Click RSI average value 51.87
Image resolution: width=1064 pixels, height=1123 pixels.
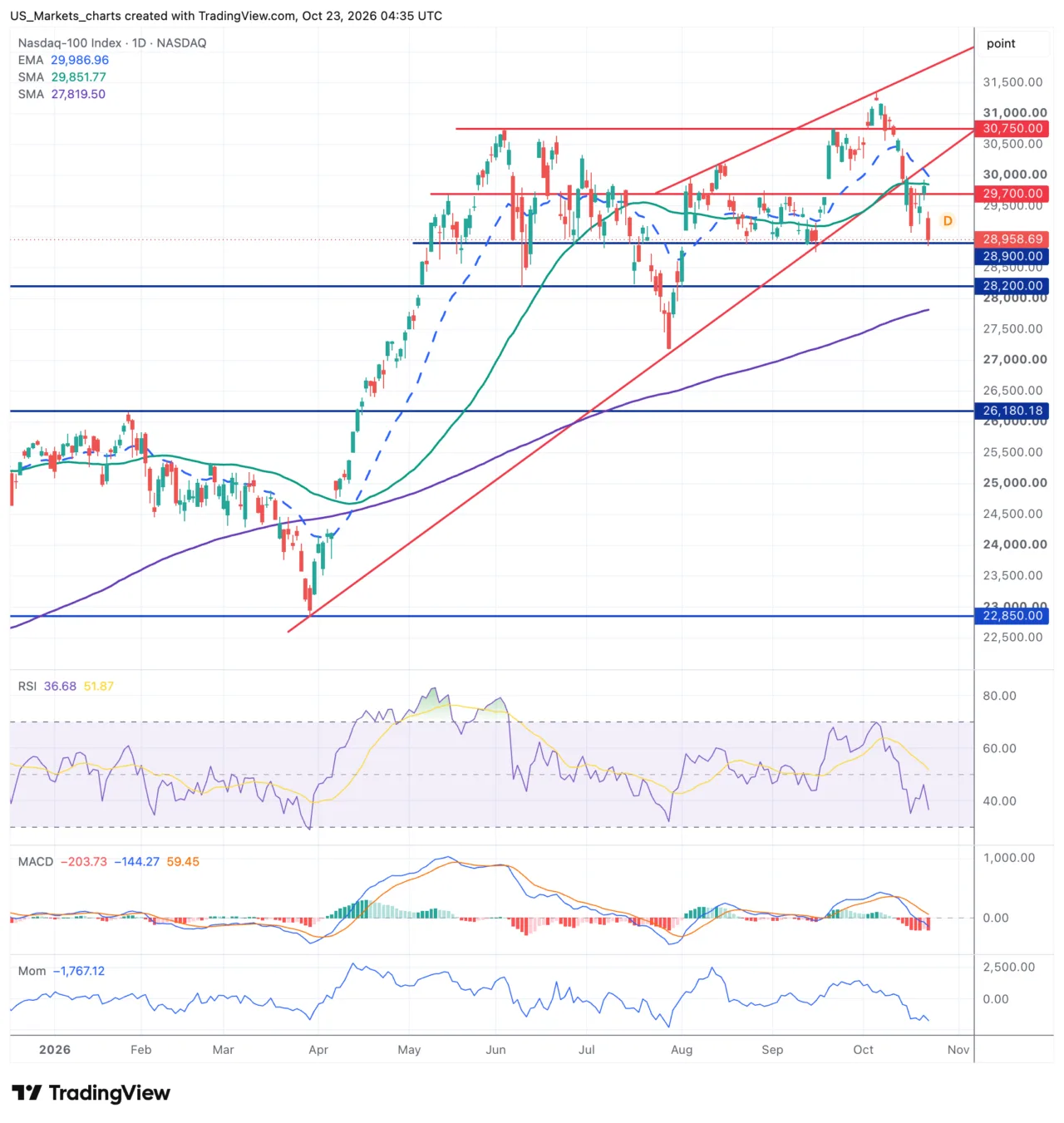[99, 687]
